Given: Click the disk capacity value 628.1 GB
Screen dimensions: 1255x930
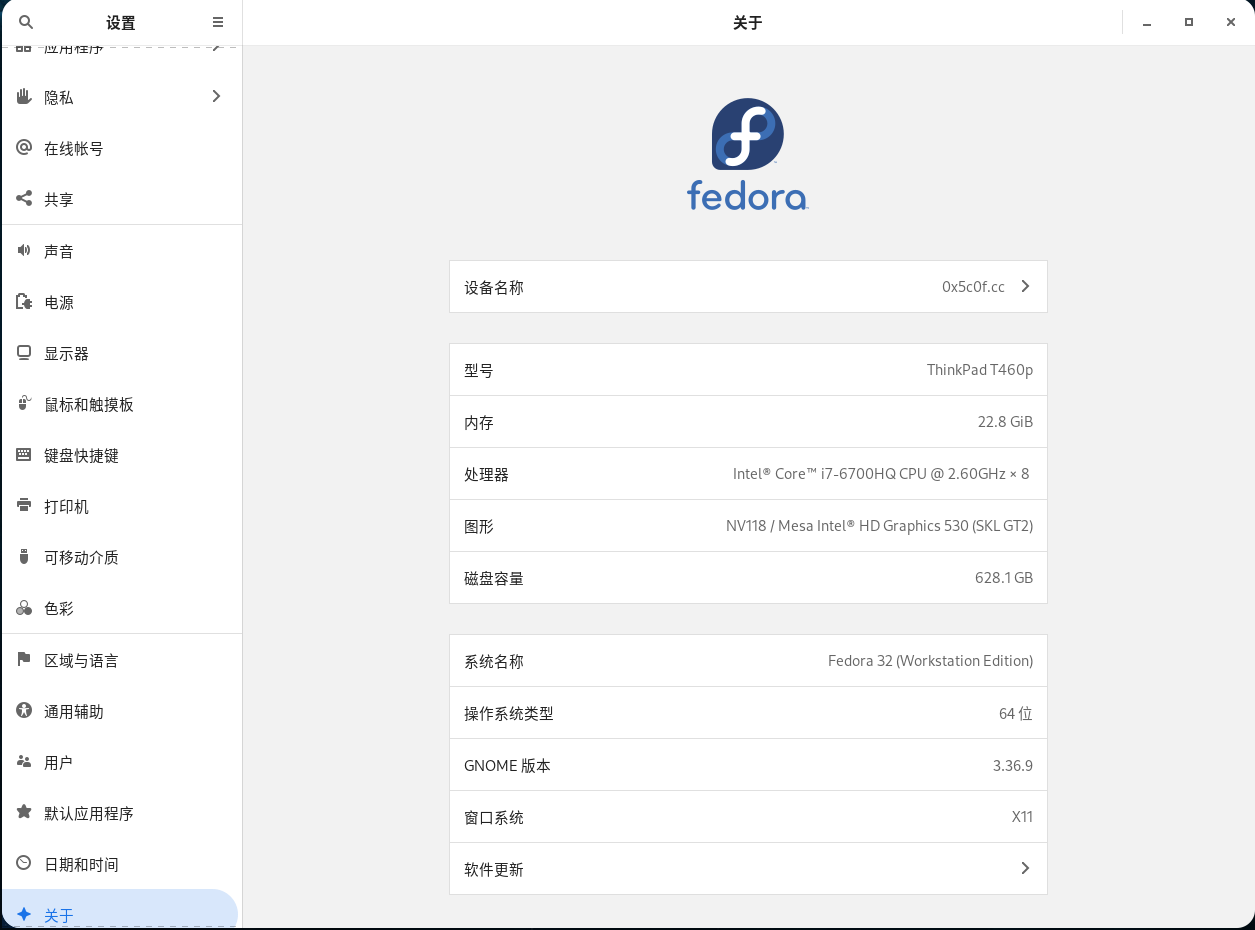Looking at the screenshot, I should tap(1004, 578).
